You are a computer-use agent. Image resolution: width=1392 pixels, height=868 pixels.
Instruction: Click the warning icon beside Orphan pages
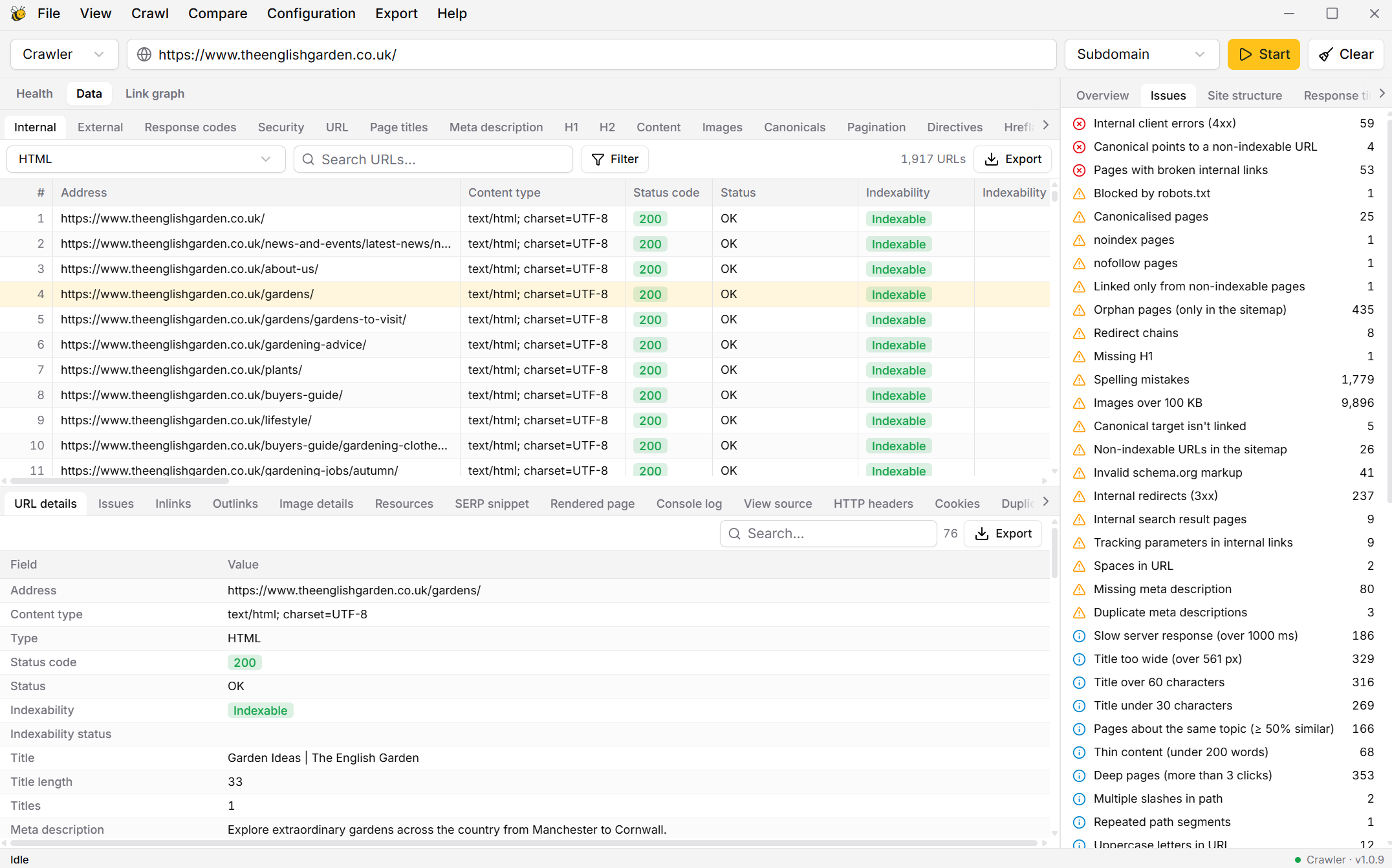pos(1079,310)
